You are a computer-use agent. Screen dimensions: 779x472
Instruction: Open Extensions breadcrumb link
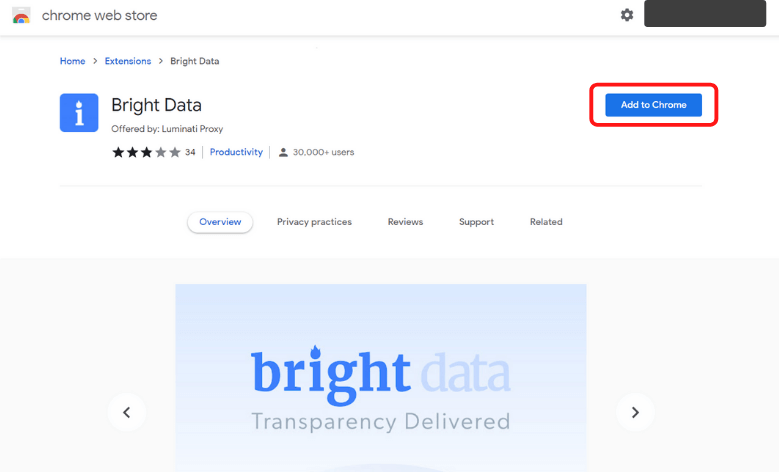[128, 61]
